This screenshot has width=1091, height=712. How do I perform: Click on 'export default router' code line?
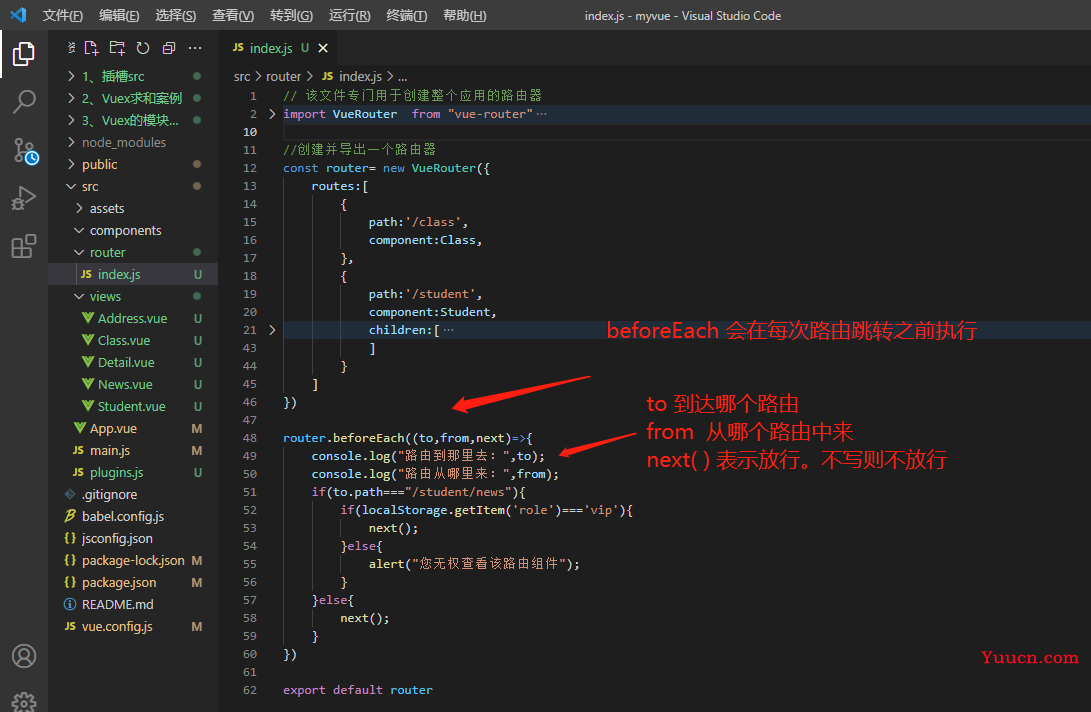pyautogui.click(x=358, y=690)
